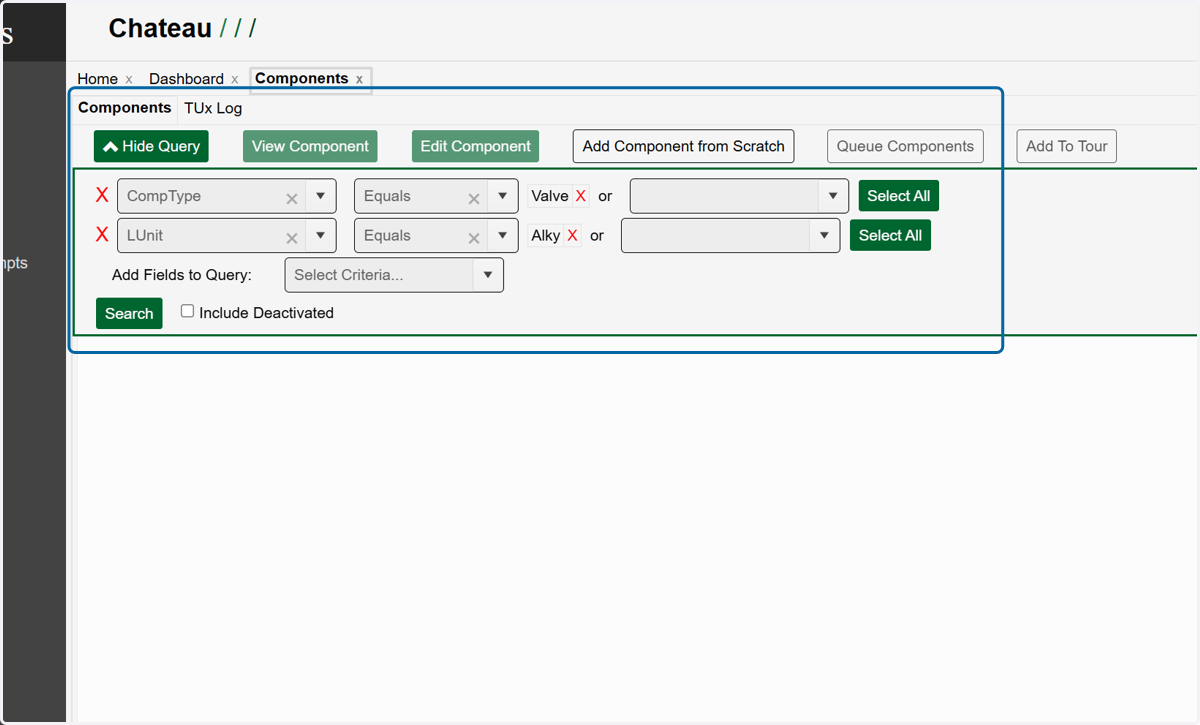Click the Chateau page title
Image resolution: width=1200 pixels, height=725 pixels.
(x=160, y=29)
